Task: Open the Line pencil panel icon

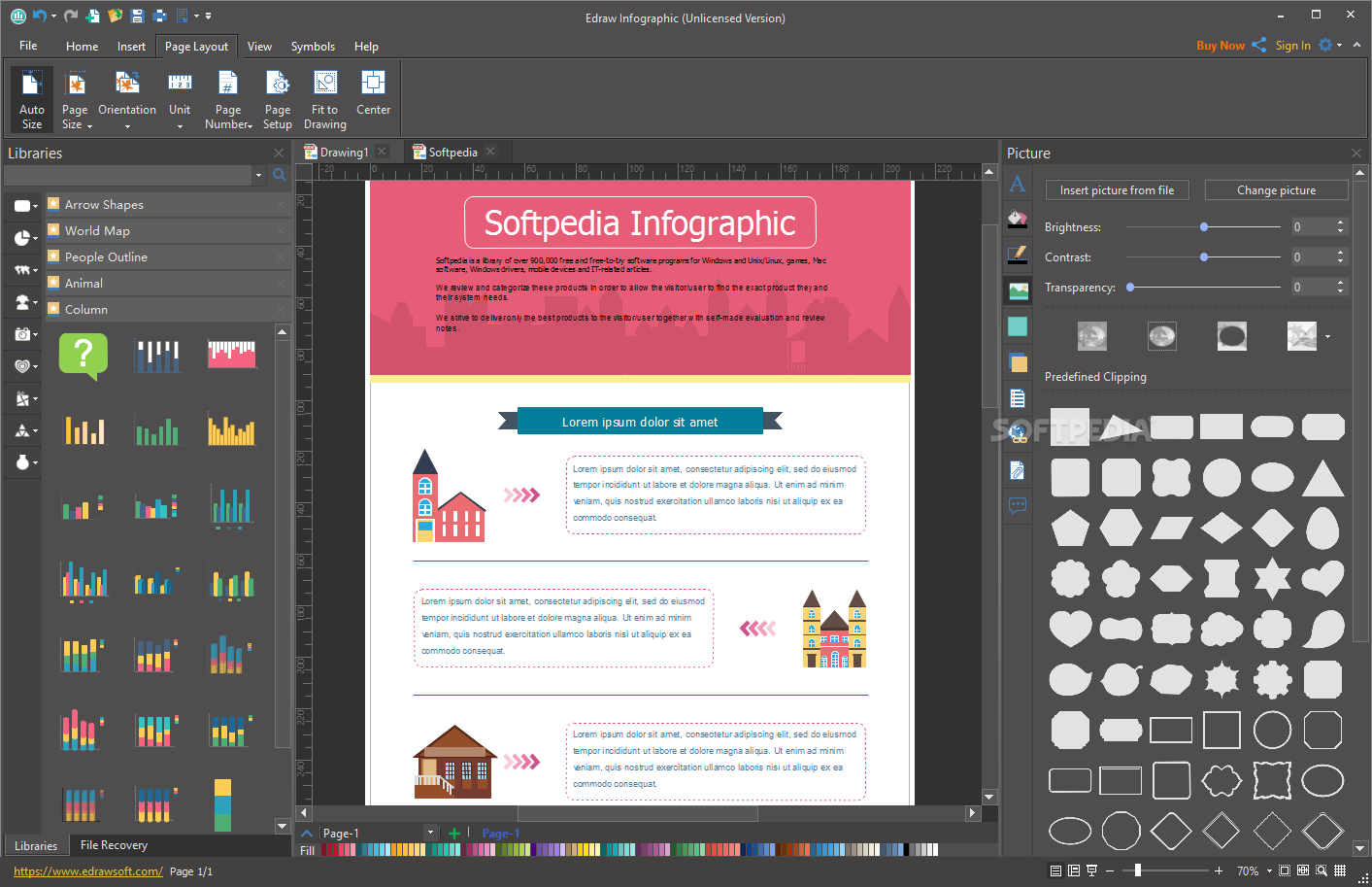Action: pos(1018,255)
